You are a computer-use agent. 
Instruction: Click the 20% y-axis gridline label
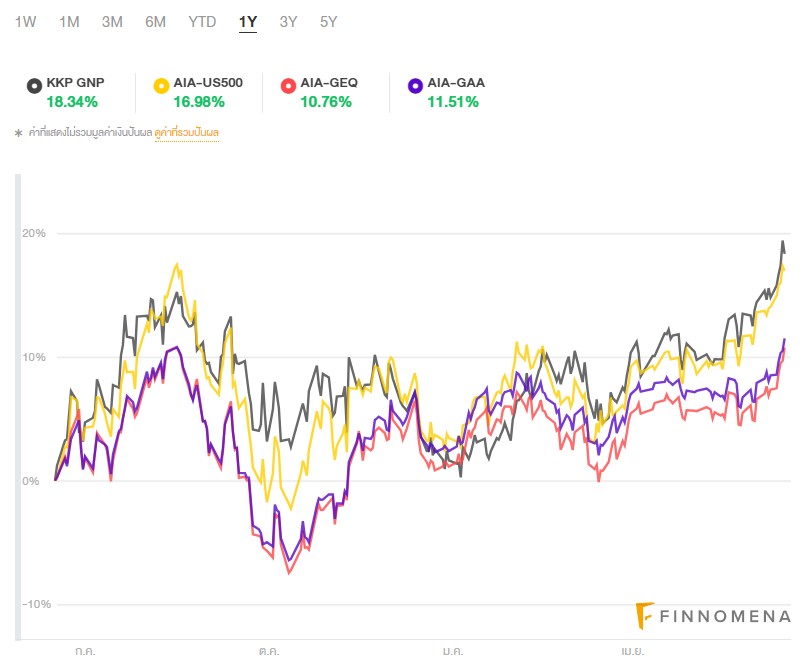tap(34, 233)
